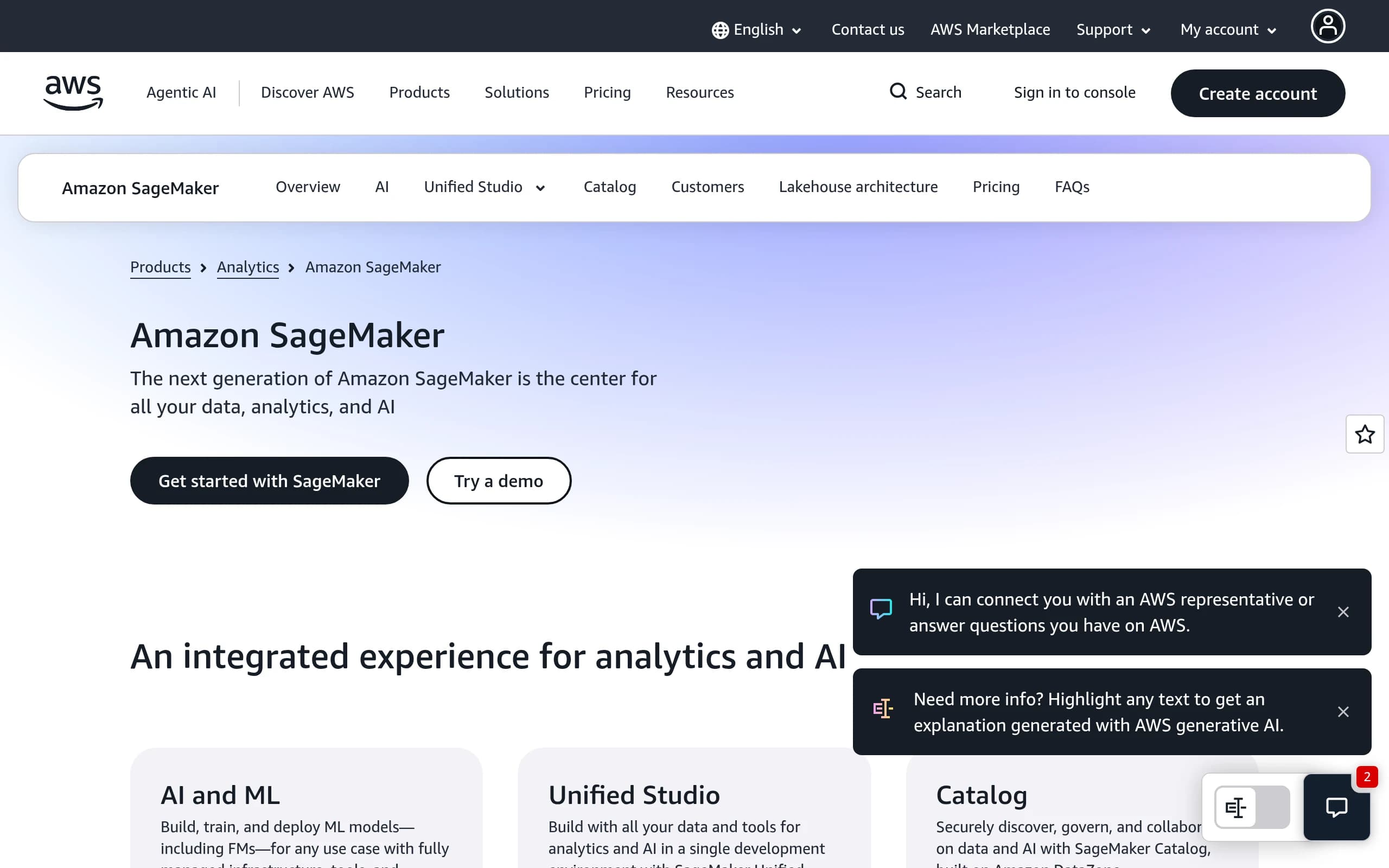
Task: Open the user profile avatar icon
Action: 1328,27
